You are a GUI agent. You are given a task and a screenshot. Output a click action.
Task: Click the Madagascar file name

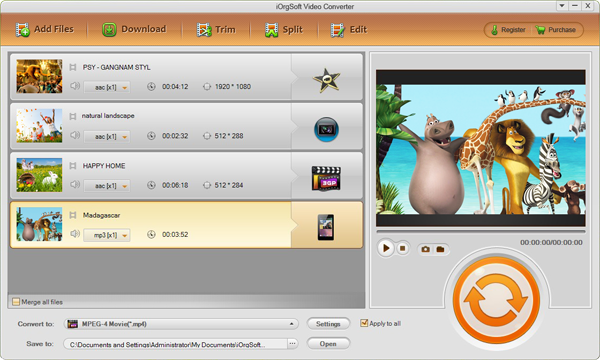click(x=101, y=215)
